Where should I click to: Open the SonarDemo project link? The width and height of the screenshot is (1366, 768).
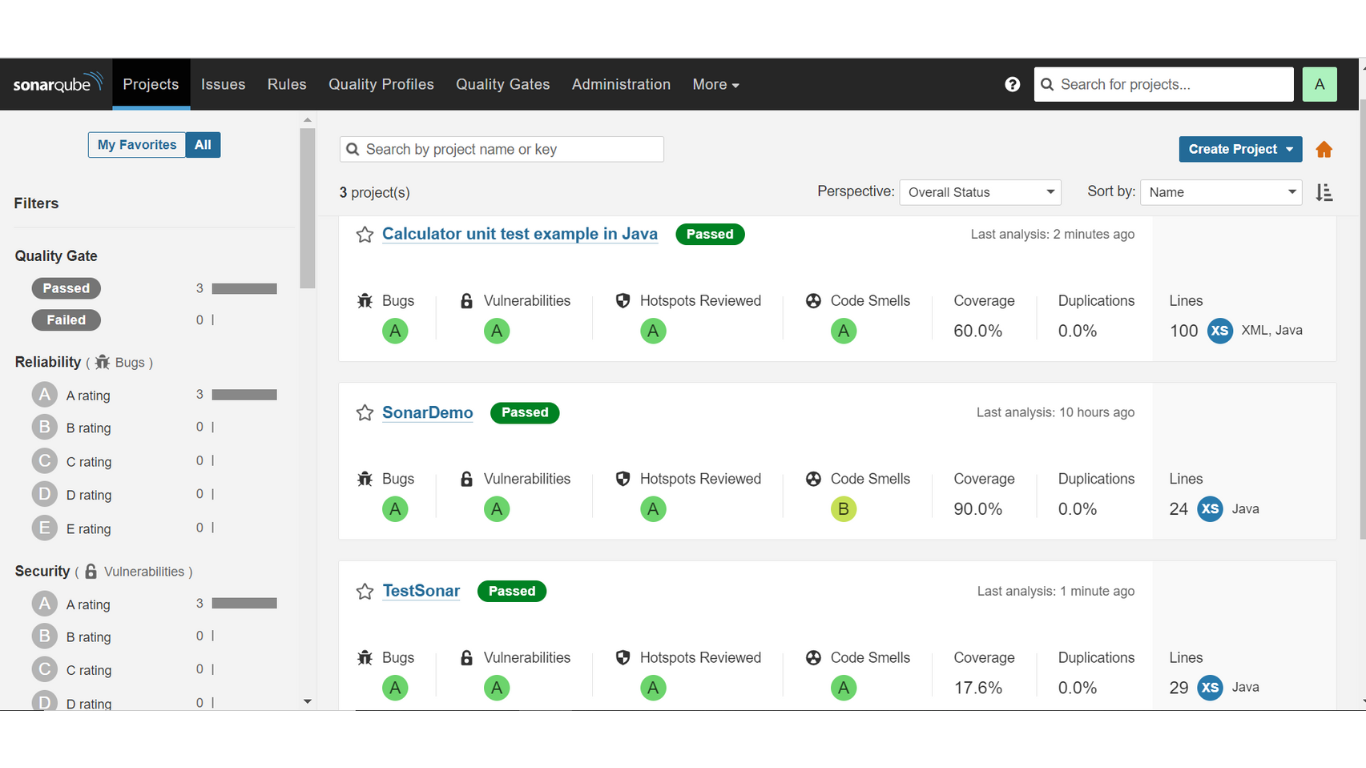[x=427, y=412]
